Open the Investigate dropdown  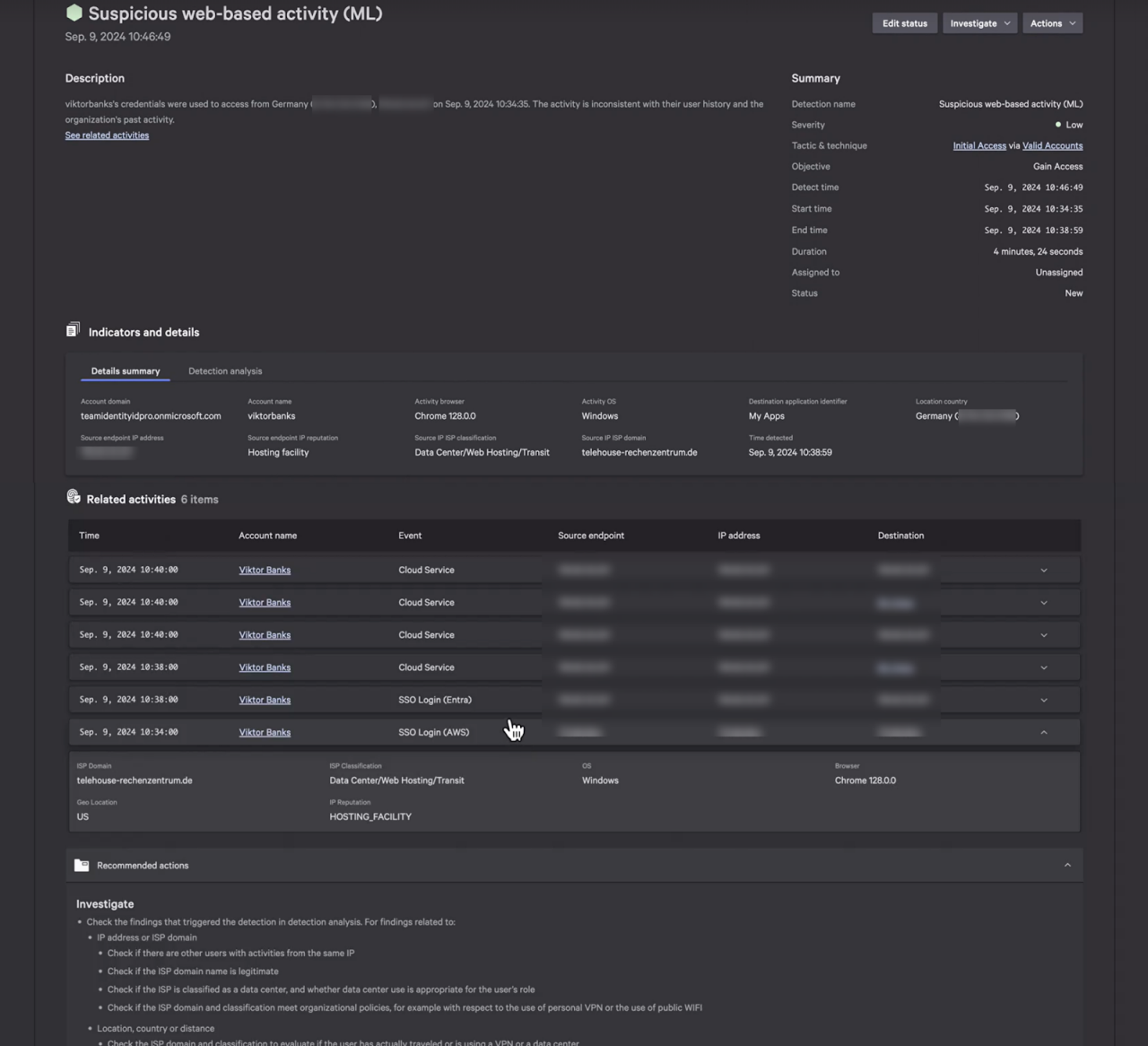(979, 23)
